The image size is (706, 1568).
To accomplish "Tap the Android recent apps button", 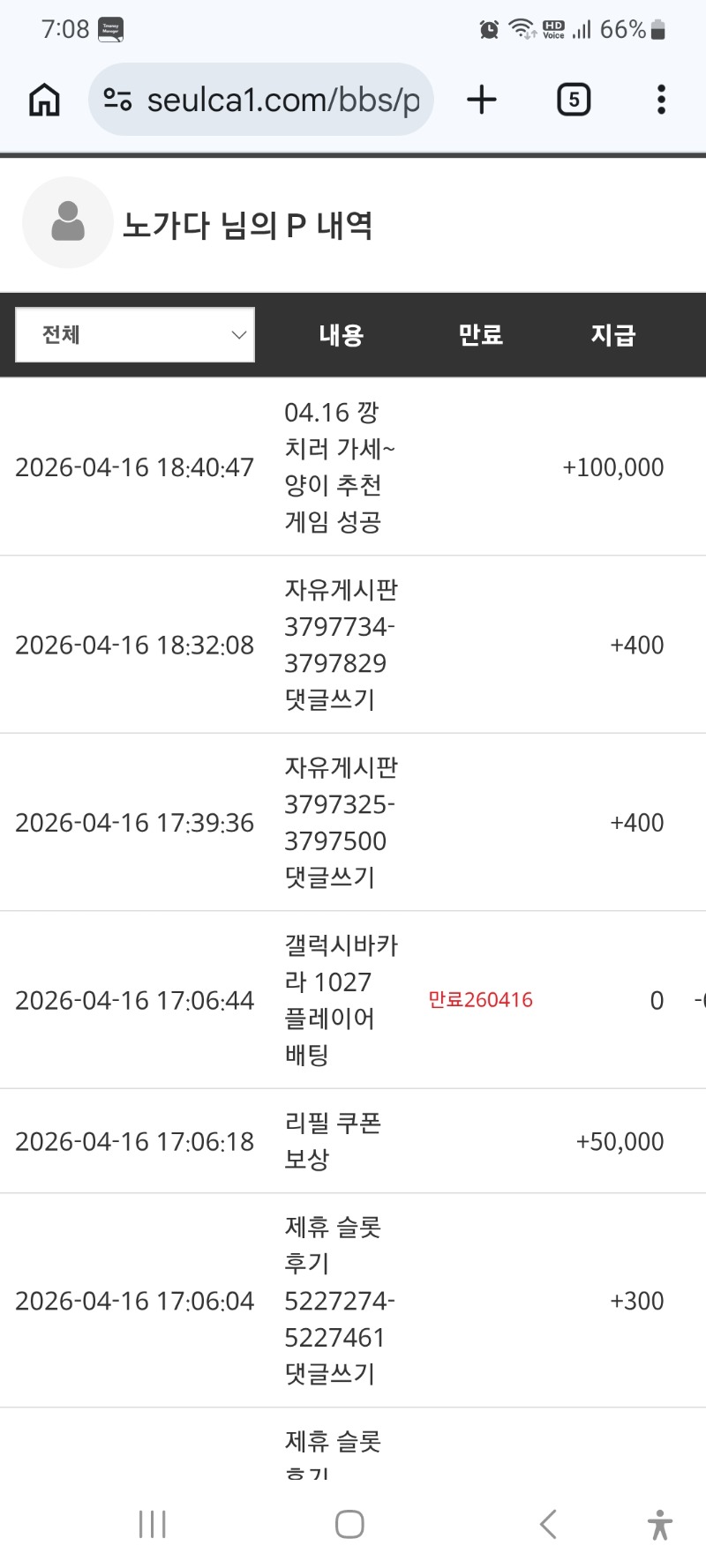I will coord(152,1524).
